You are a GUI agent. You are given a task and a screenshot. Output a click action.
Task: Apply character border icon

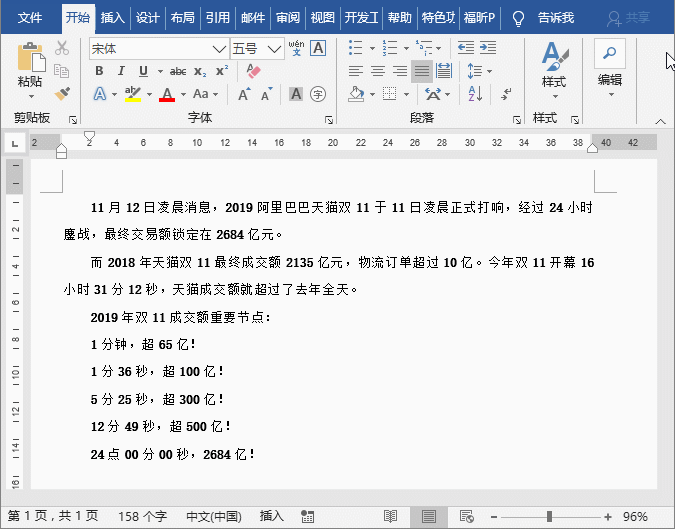click(318, 48)
